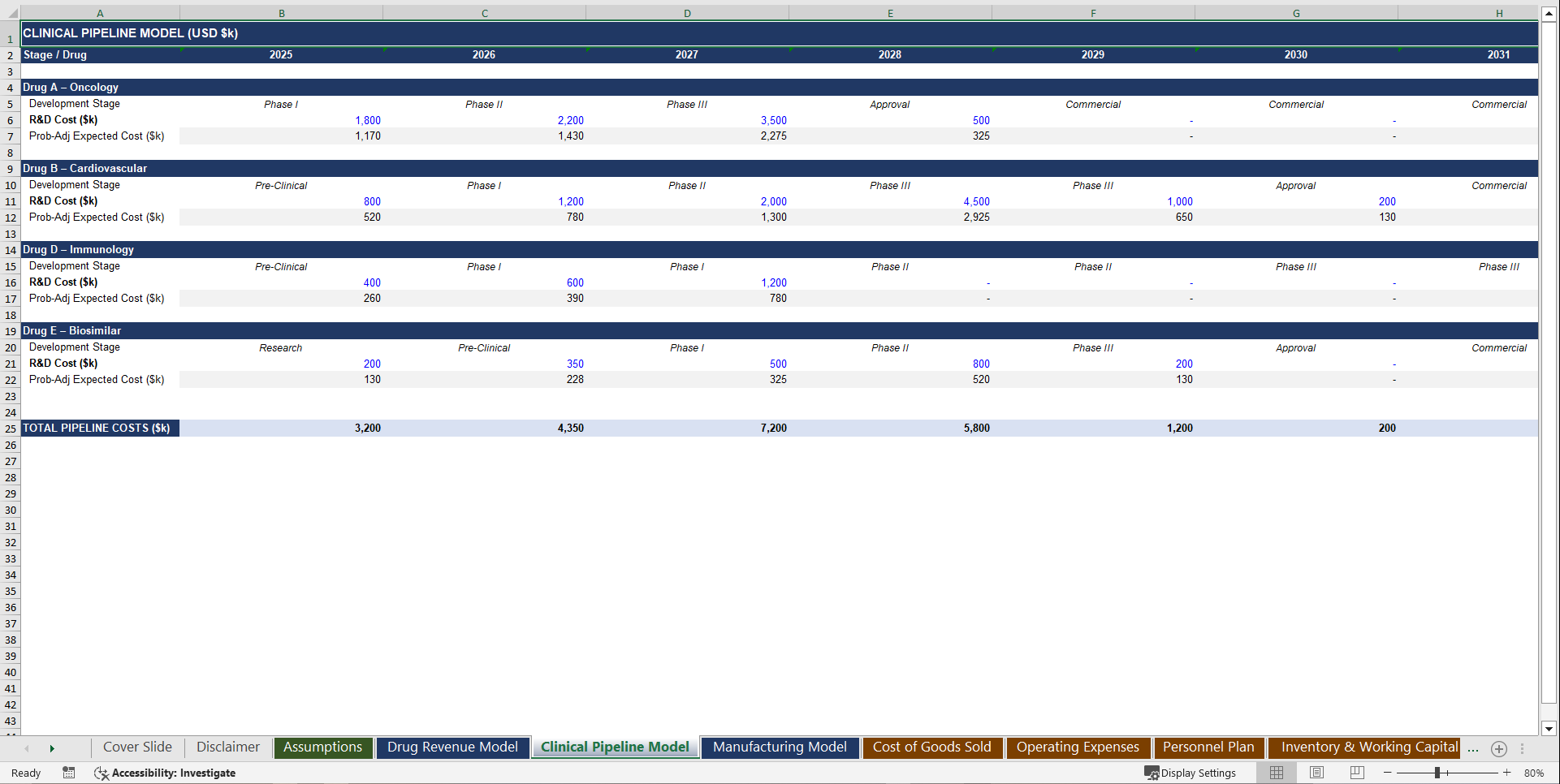Click the Display Settings icon

click(1152, 773)
